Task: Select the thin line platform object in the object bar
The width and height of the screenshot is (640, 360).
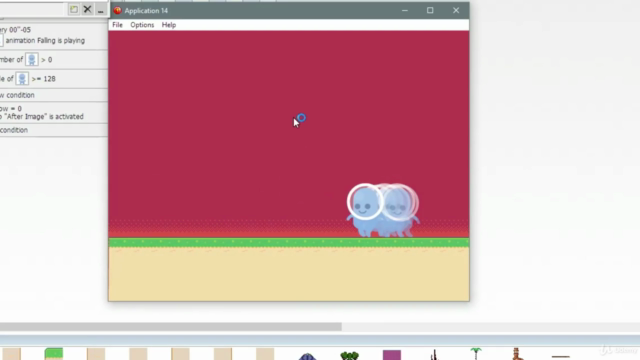Action: (x=560, y=357)
